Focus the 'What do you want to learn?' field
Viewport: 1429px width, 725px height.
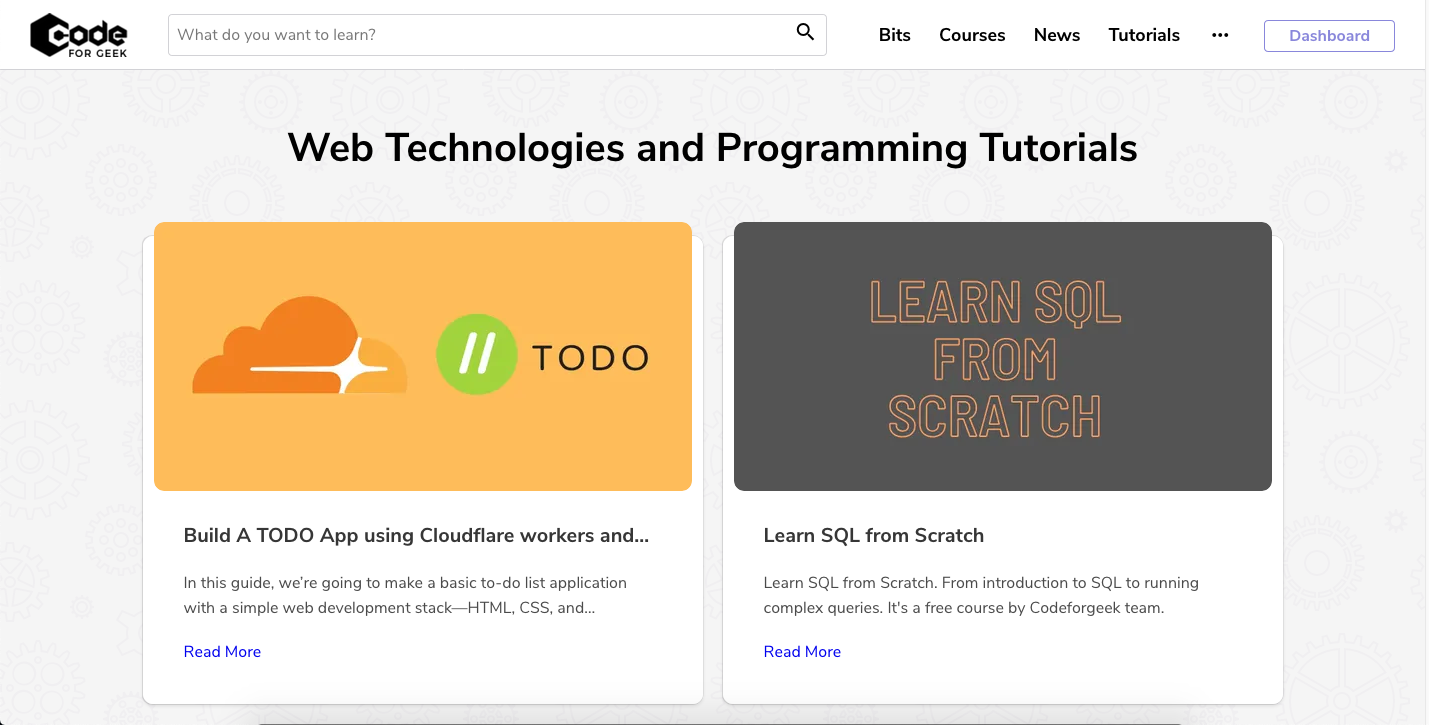click(x=497, y=35)
